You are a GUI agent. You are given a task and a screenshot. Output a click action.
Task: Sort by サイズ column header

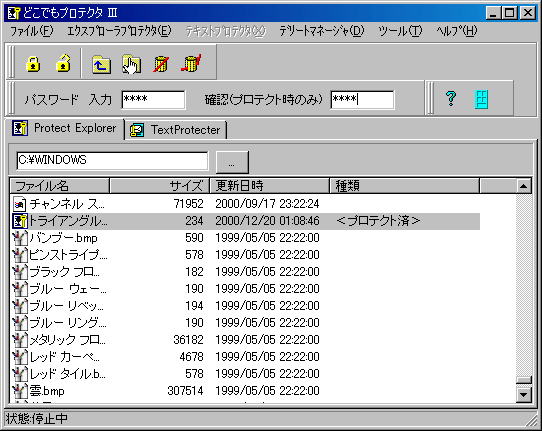point(160,186)
